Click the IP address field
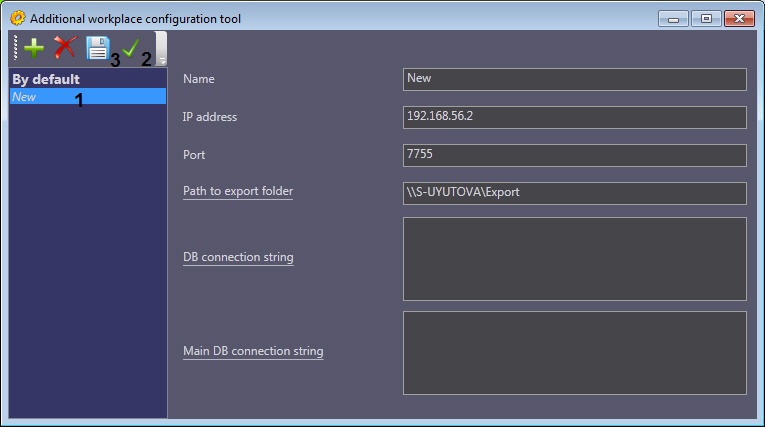The image size is (765, 427). point(574,117)
